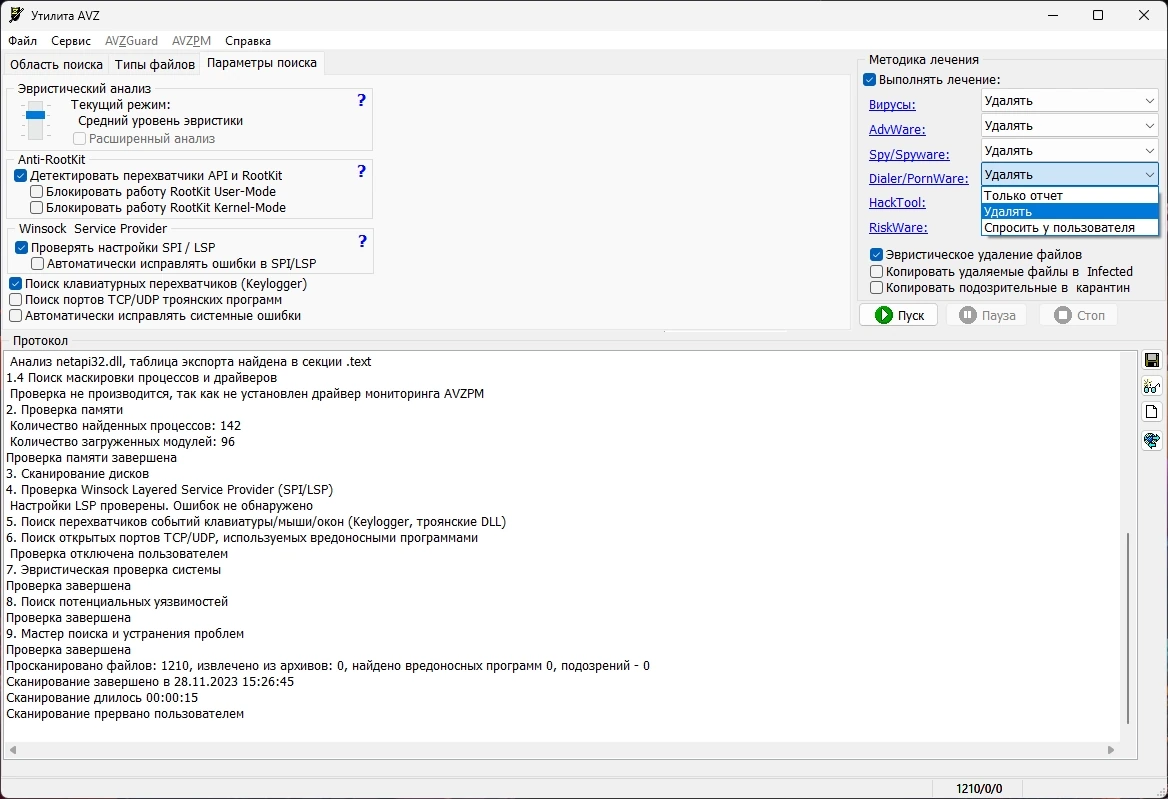Image resolution: width=1168 pixels, height=799 pixels.
Task: Click the globe icon with arrows beside the protocol
Action: click(1152, 440)
